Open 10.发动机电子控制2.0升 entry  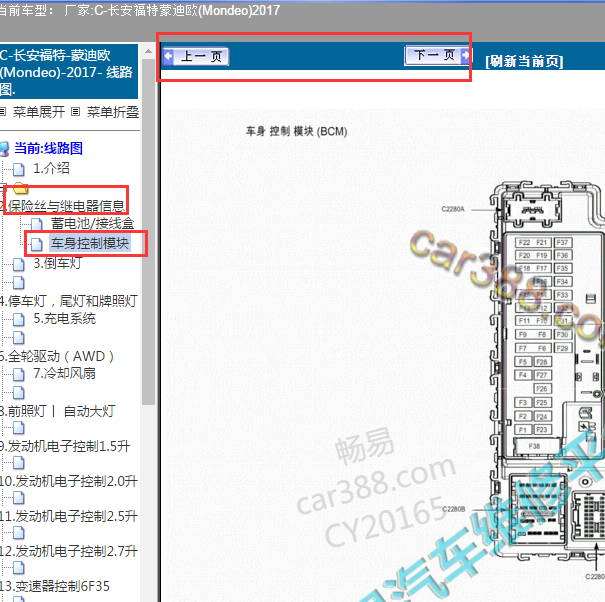[x=69, y=481]
